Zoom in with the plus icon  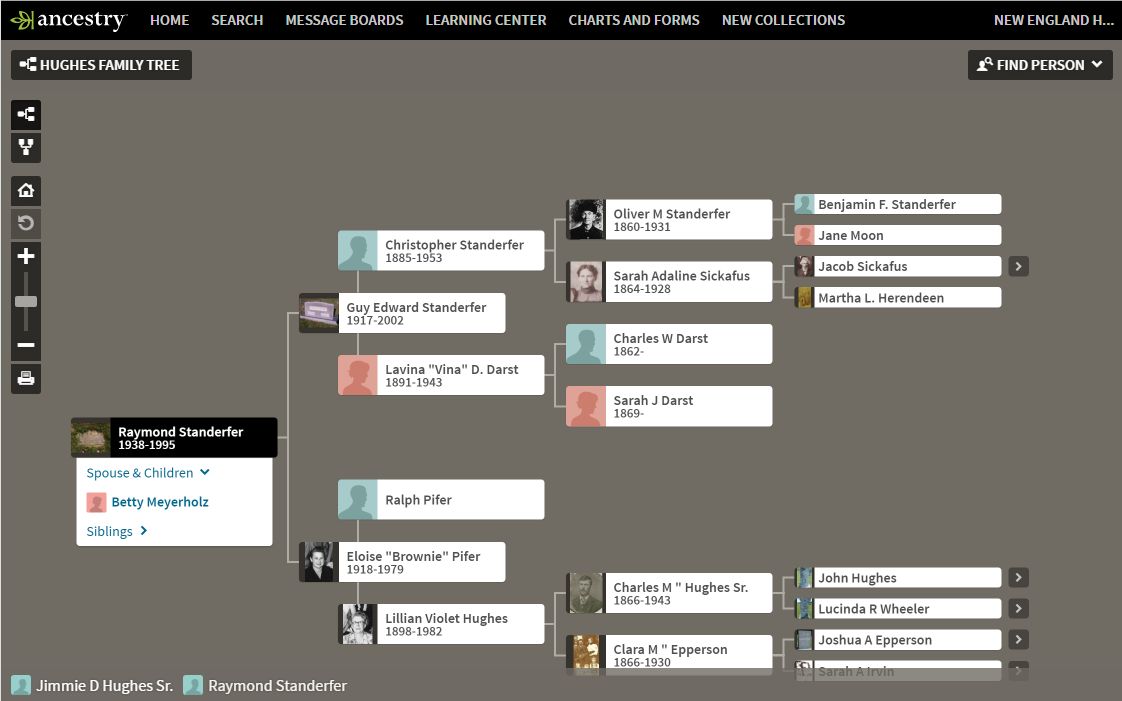[x=26, y=256]
